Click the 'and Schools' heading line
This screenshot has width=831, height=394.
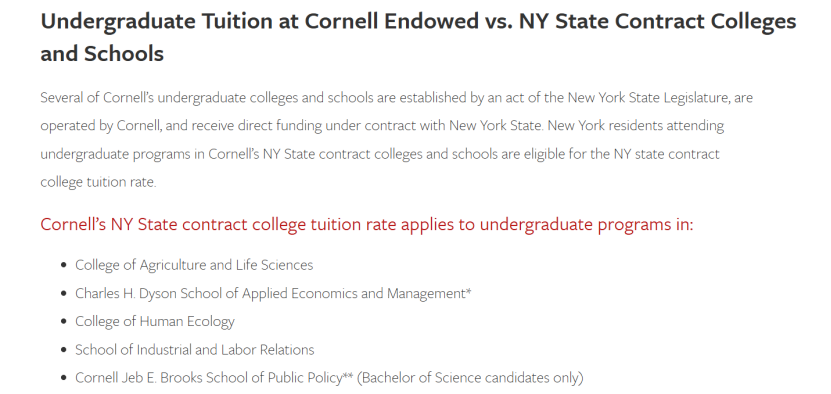[x=102, y=54]
